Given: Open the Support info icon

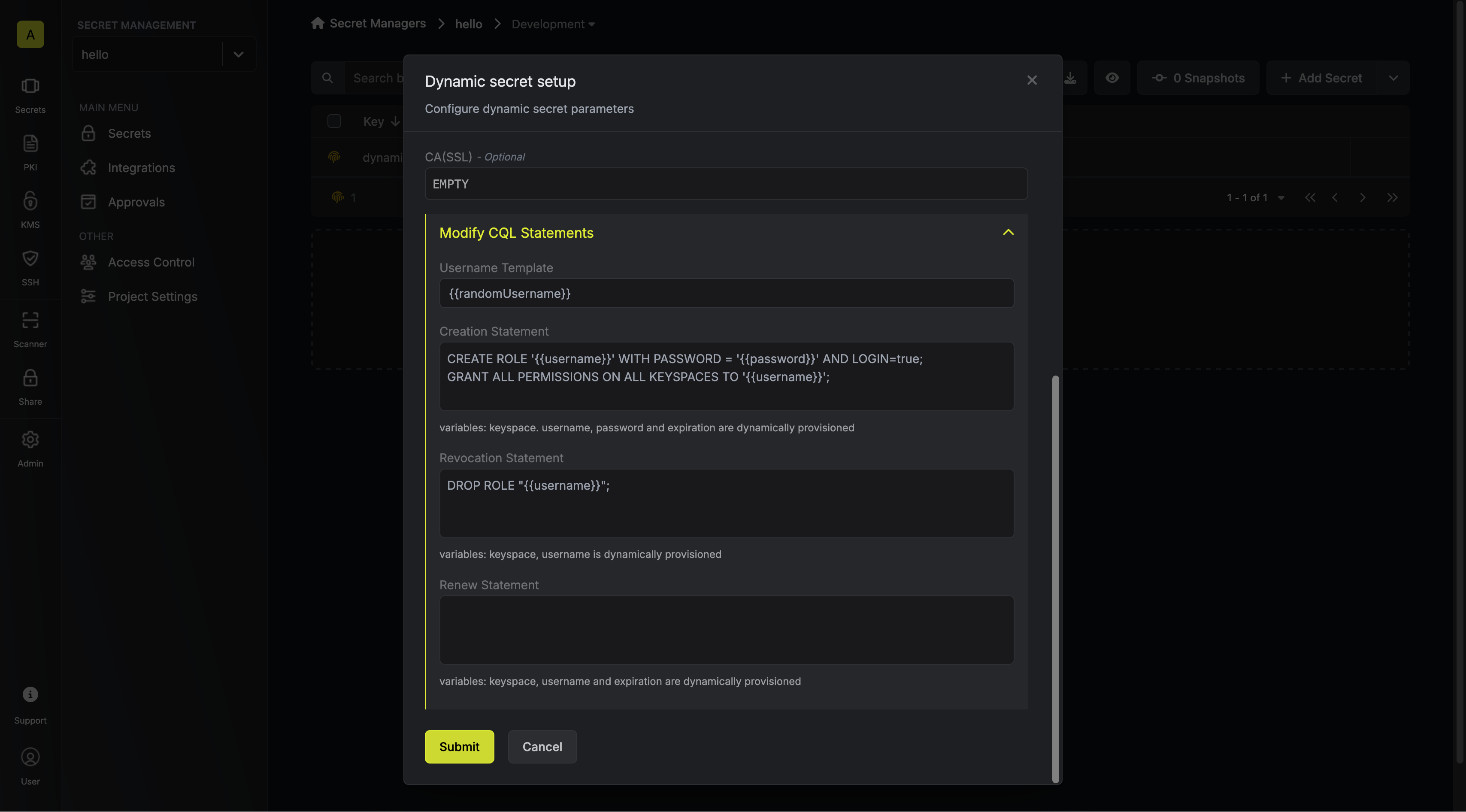Looking at the screenshot, I should (30, 694).
